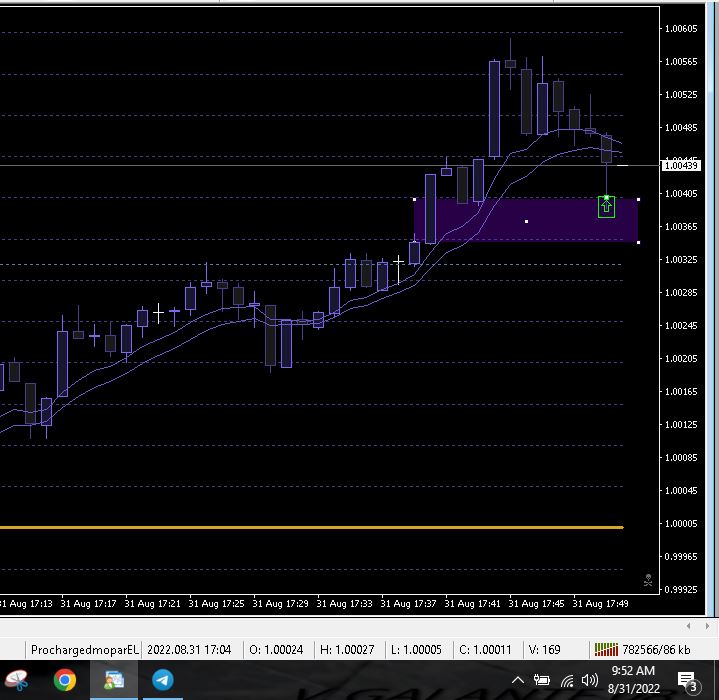Click the 1.00365 price scale label
This screenshot has height=700, width=719.
pos(681,226)
